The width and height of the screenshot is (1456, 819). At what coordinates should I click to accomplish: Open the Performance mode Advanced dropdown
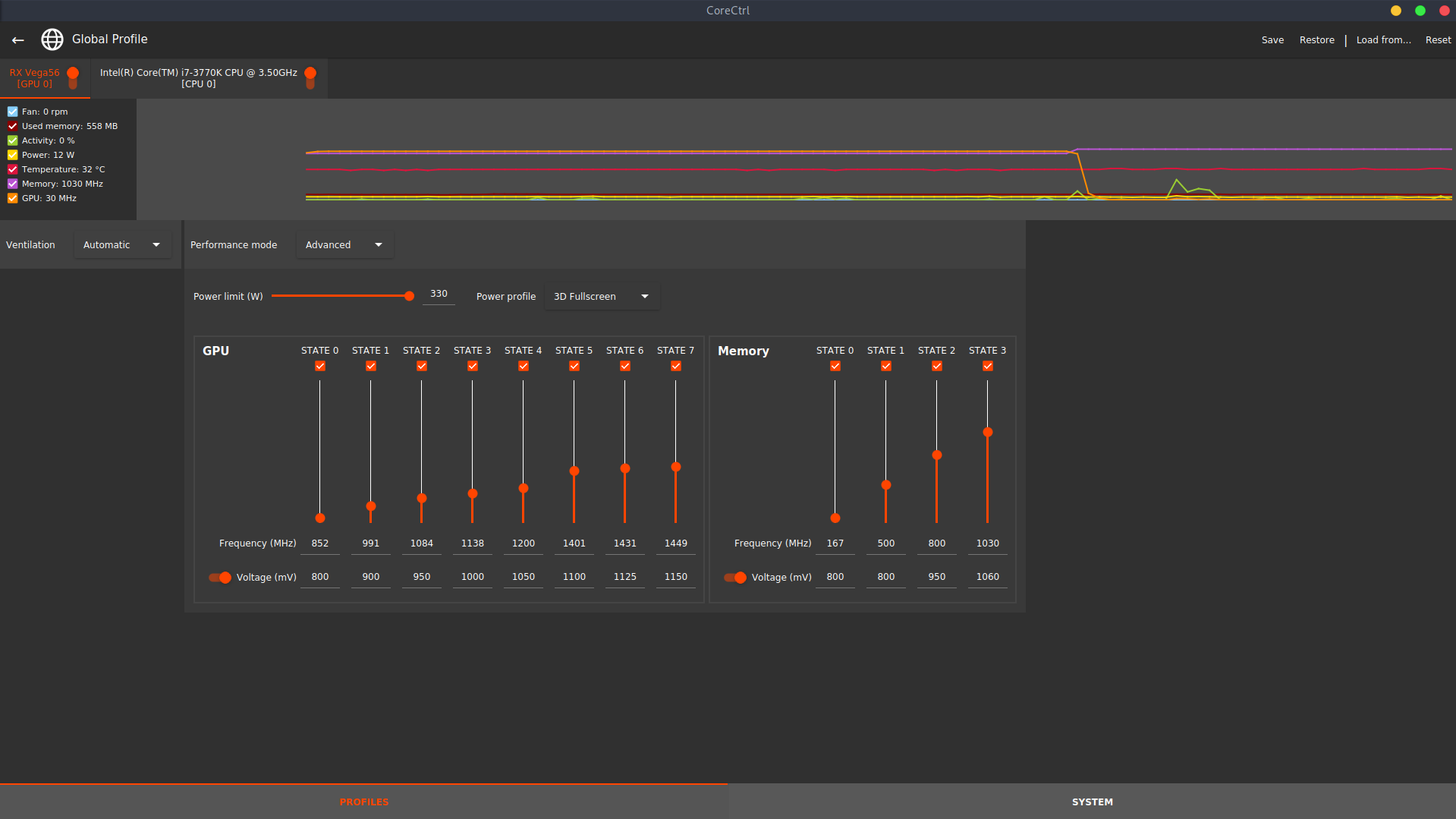(x=344, y=245)
